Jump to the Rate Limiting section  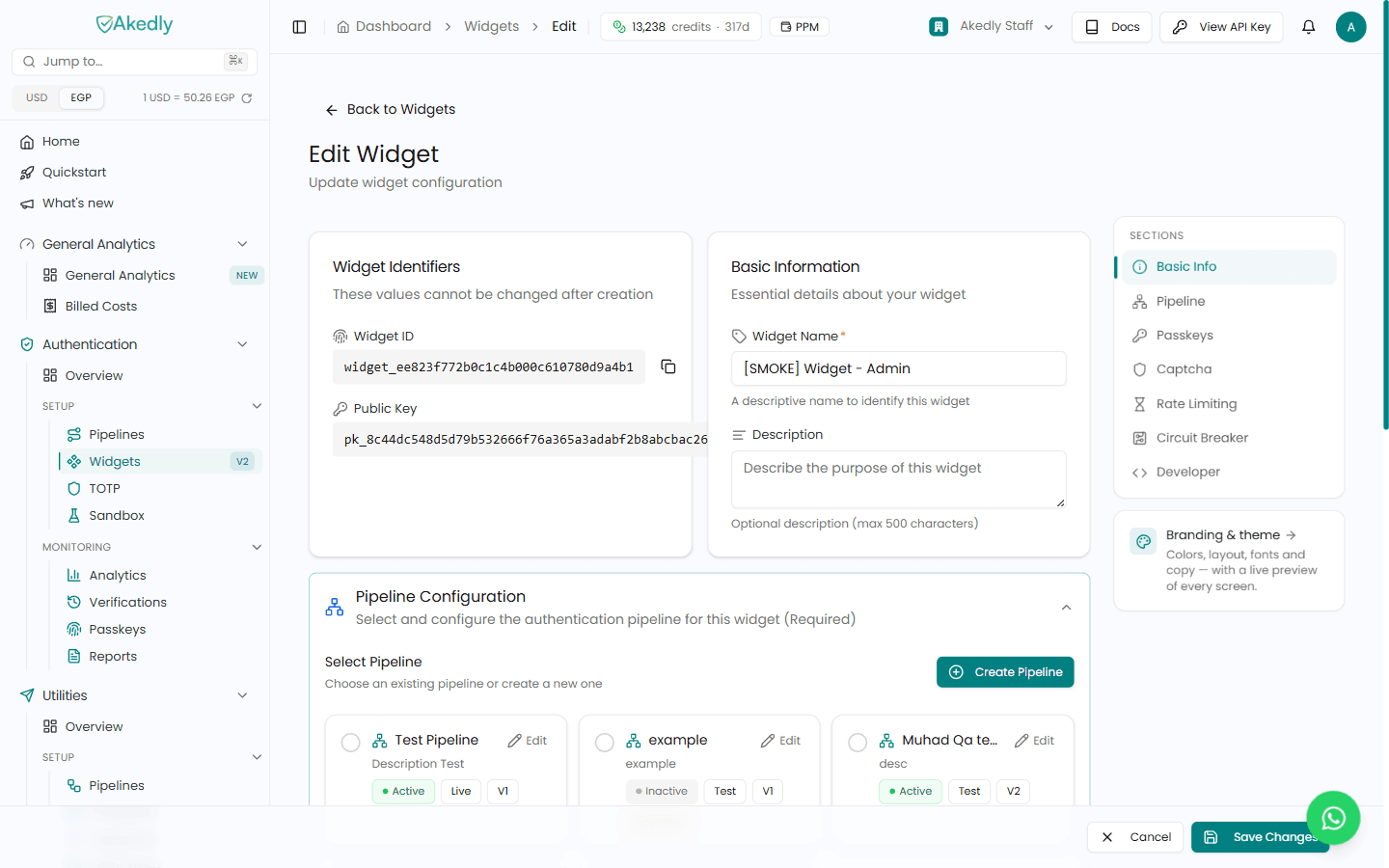(1229, 404)
